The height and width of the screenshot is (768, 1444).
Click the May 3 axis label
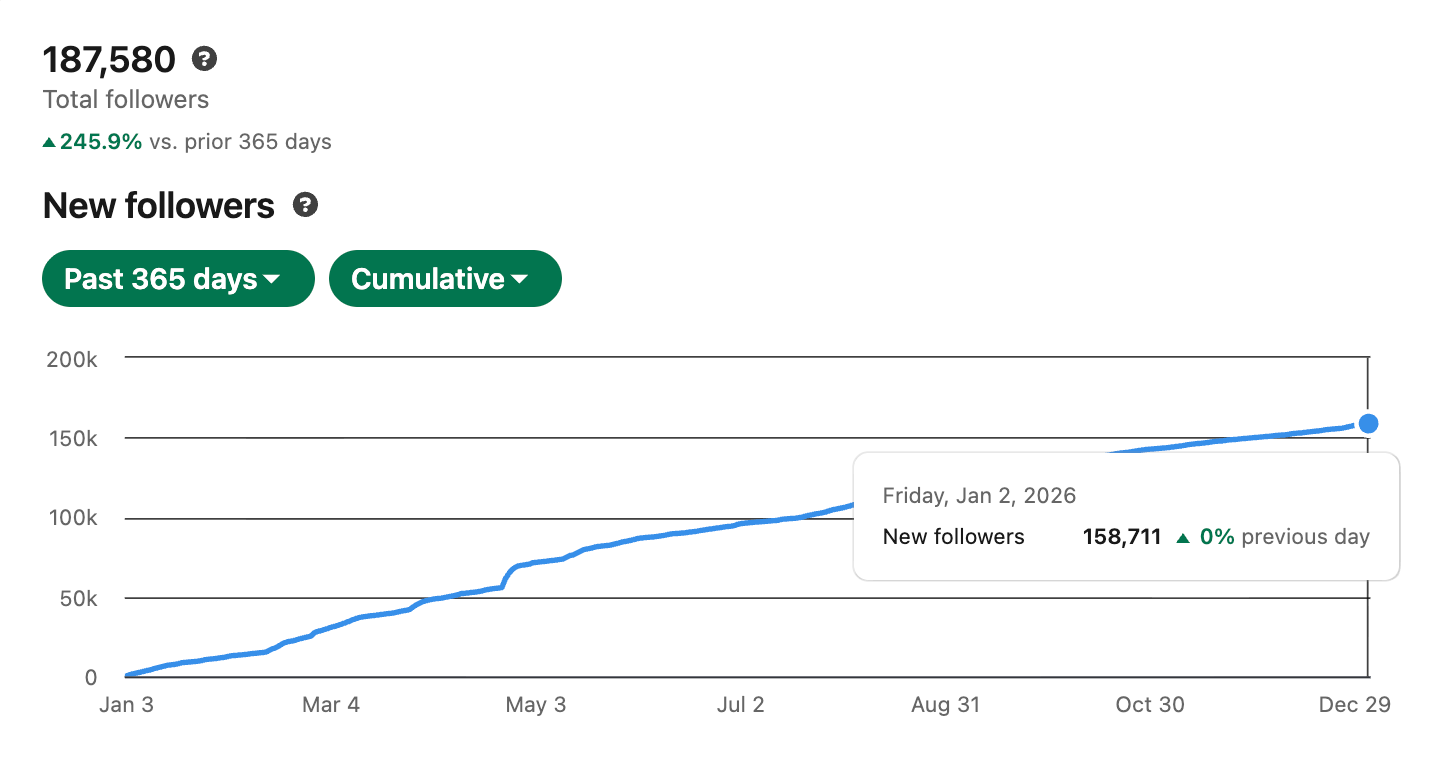click(x=536, y=705)
